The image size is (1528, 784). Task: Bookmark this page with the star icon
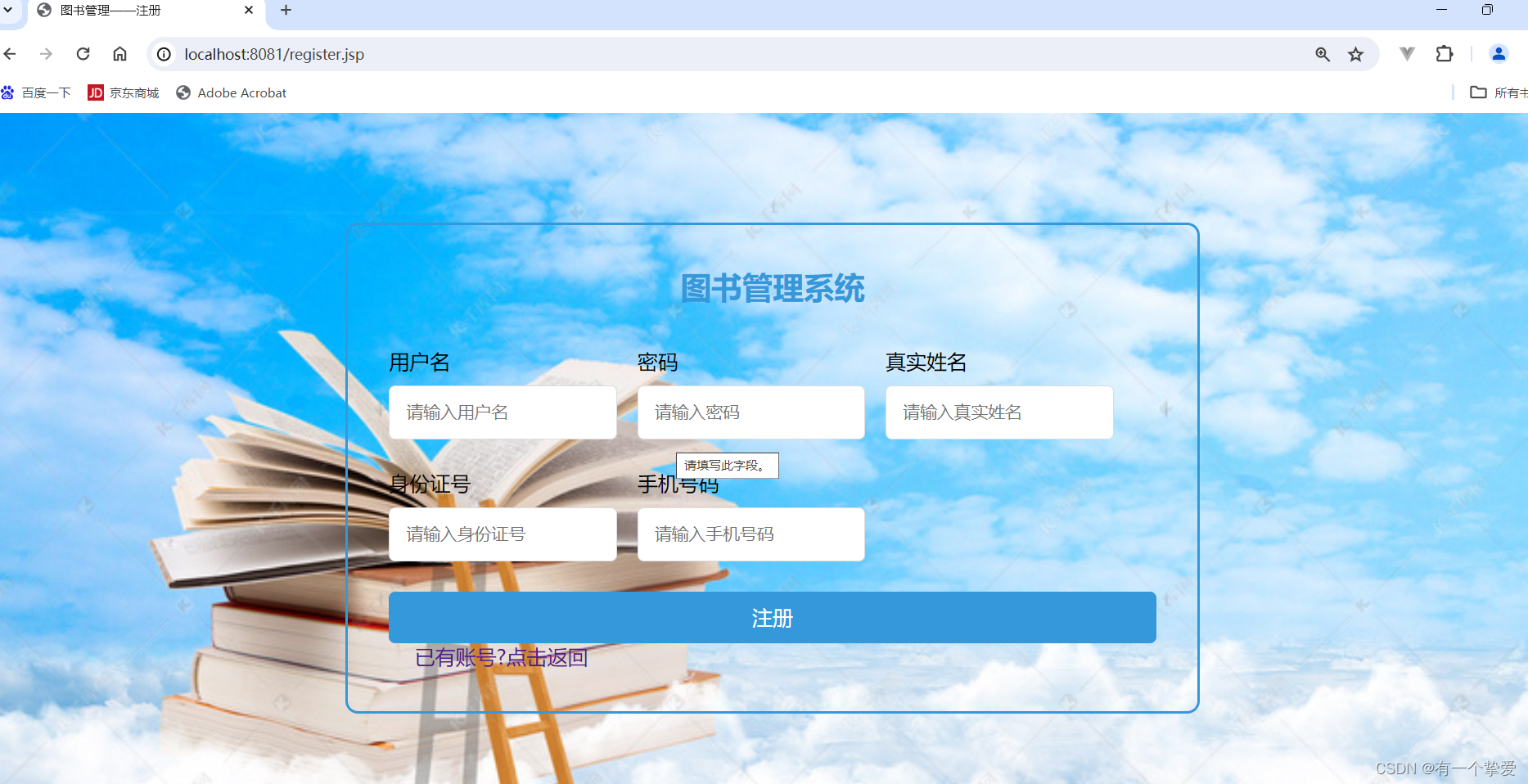point(1355,54)
